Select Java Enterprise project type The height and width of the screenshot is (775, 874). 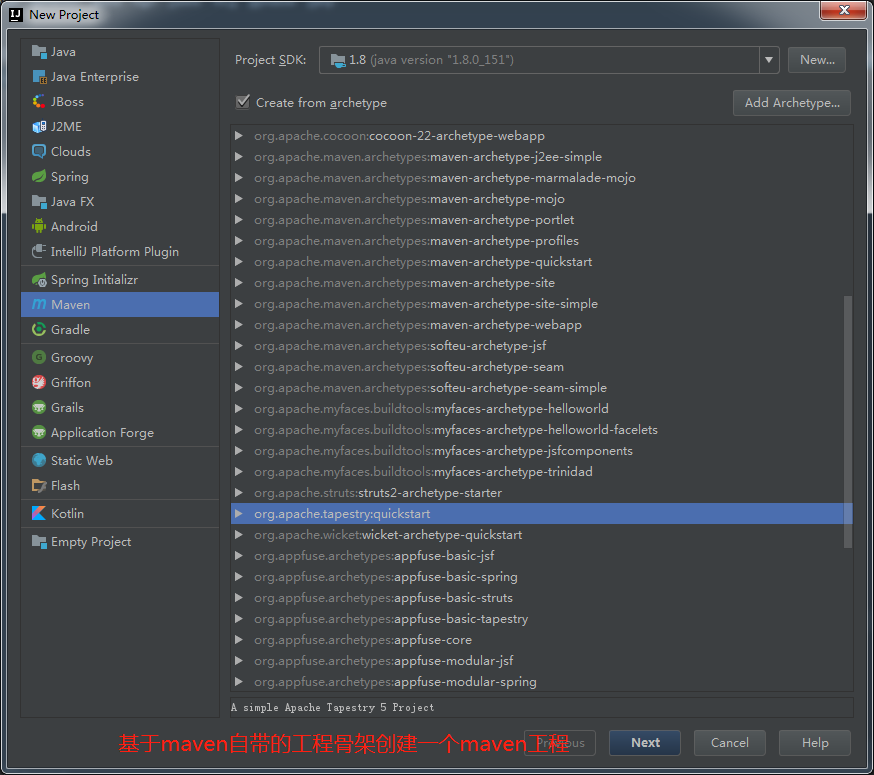pos(120,77)
